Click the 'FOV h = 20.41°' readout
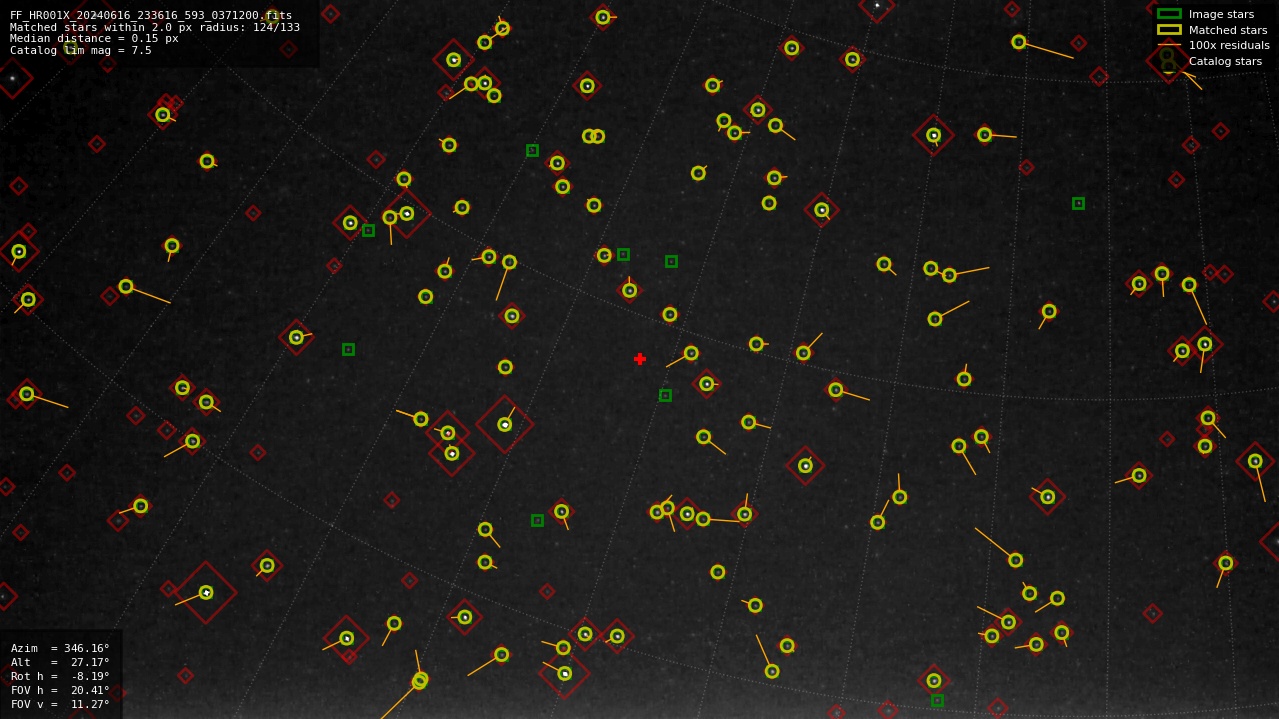This screenshot has height=719, width=1279. coord(60,690)
